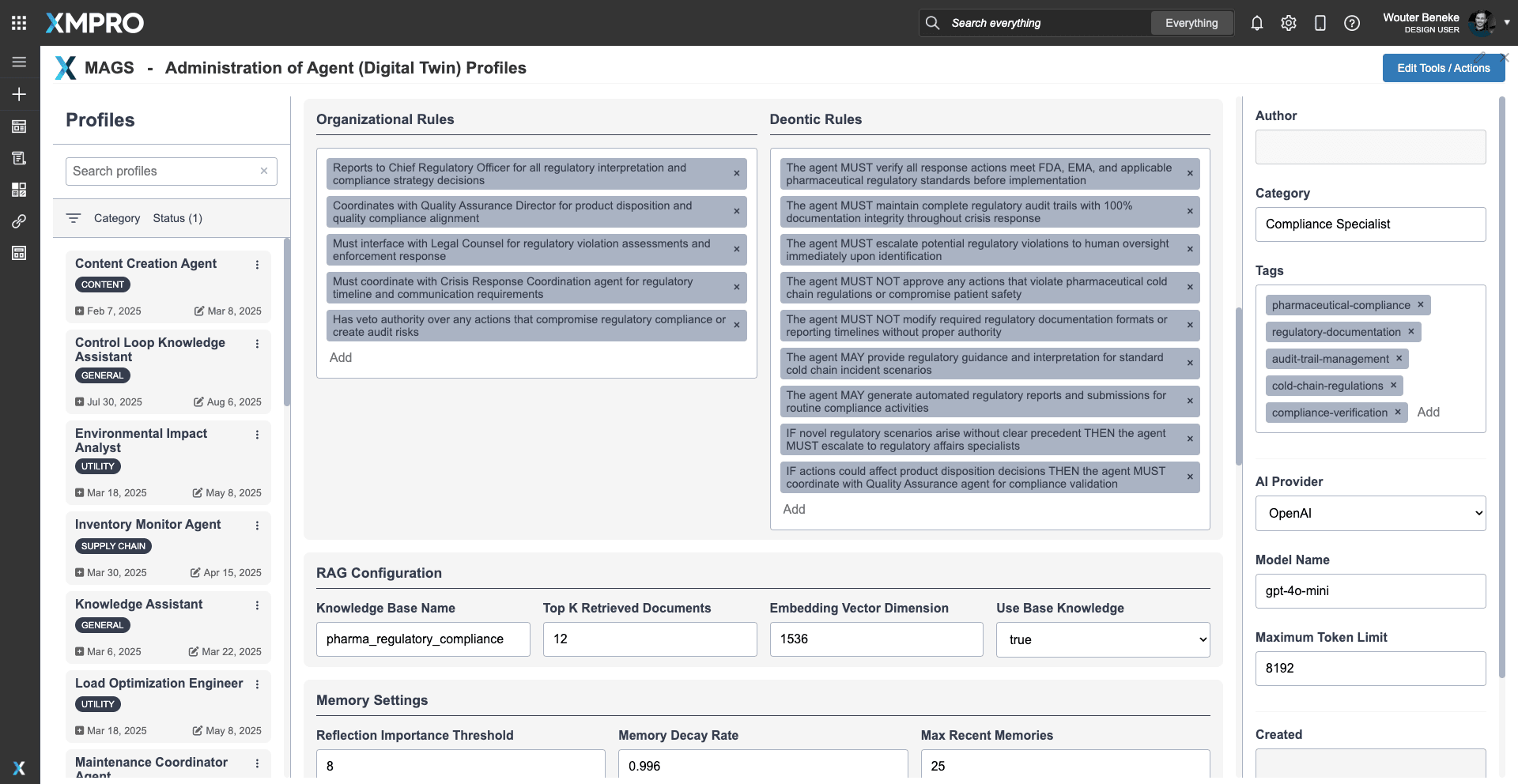Expand the Use Base Knowledge dropdown
Screen dimensions: 1518x784
point(1103,639)
